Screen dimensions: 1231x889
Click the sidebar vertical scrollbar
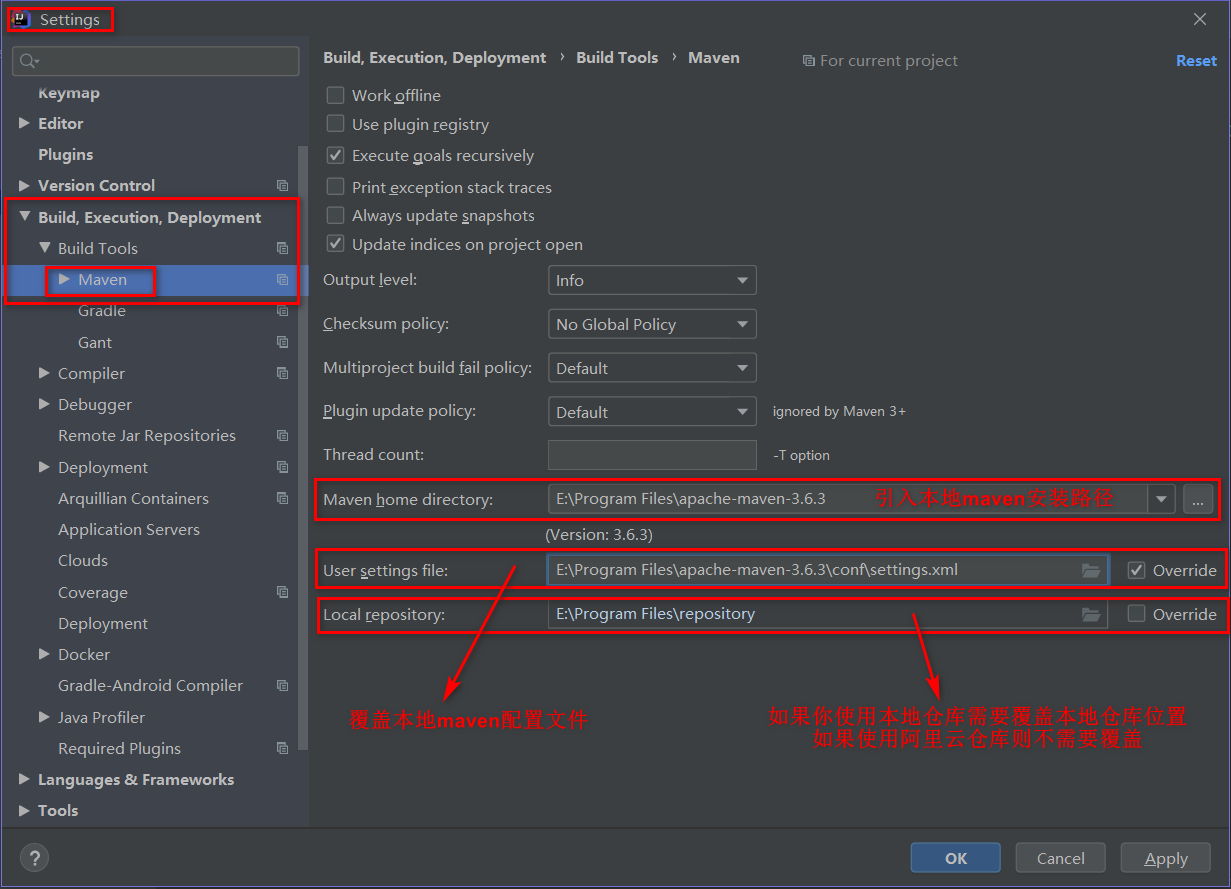click(304, 450)
